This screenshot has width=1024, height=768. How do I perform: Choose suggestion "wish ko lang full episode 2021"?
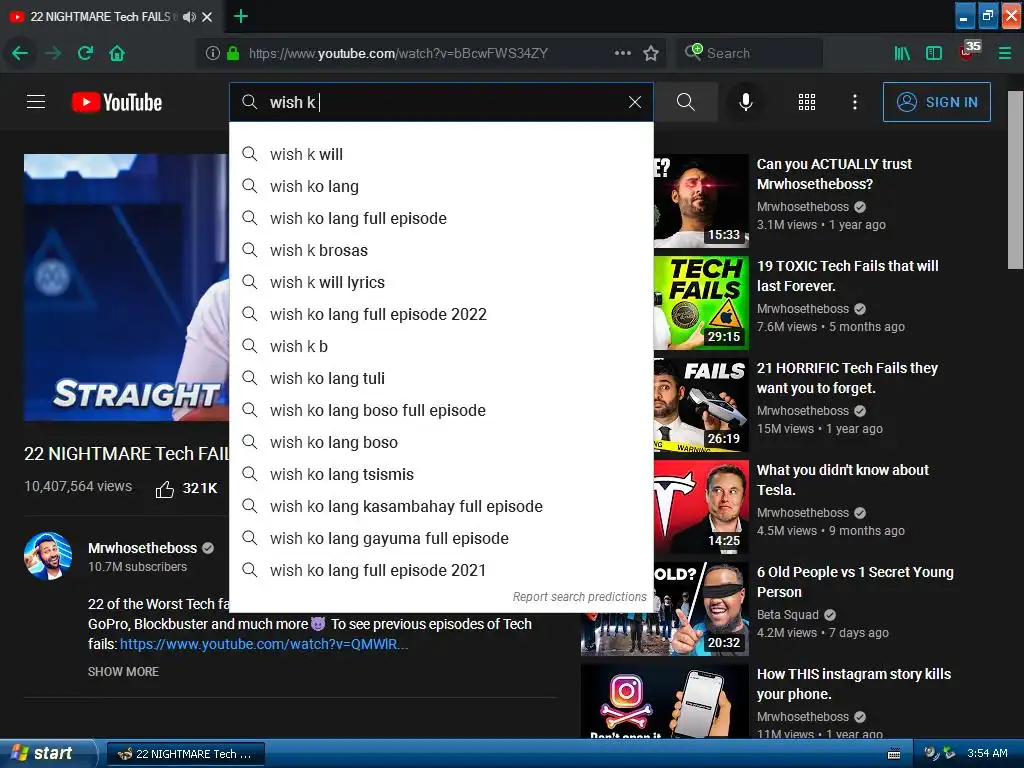click(441, 570)
